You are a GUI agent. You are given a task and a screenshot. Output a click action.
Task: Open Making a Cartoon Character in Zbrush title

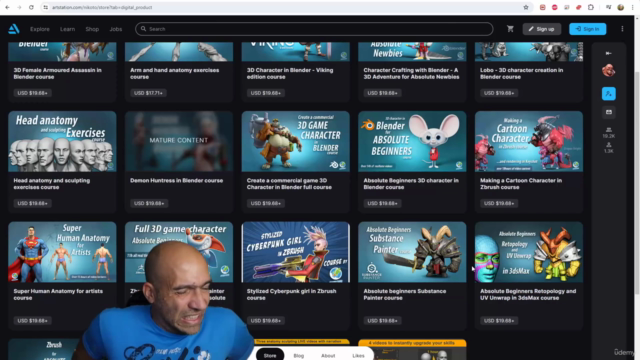521,184
